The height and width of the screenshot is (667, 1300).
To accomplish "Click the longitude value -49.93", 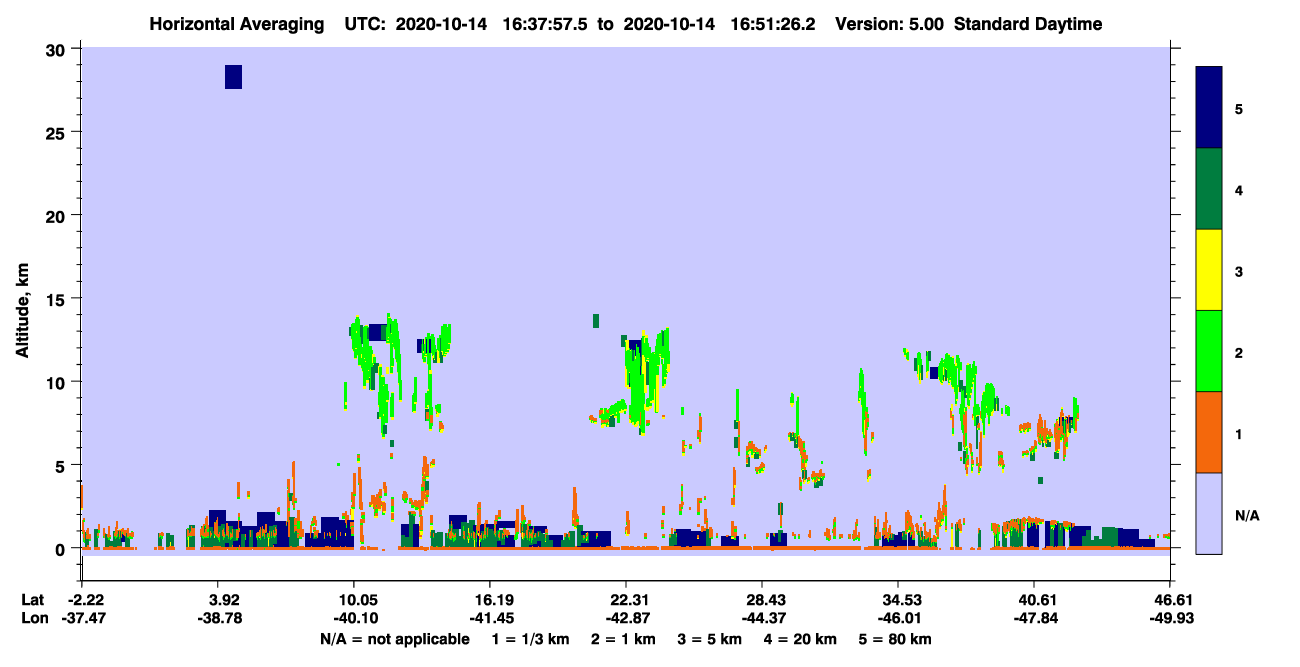I will pyautogui.click(x=1170, y=618).
